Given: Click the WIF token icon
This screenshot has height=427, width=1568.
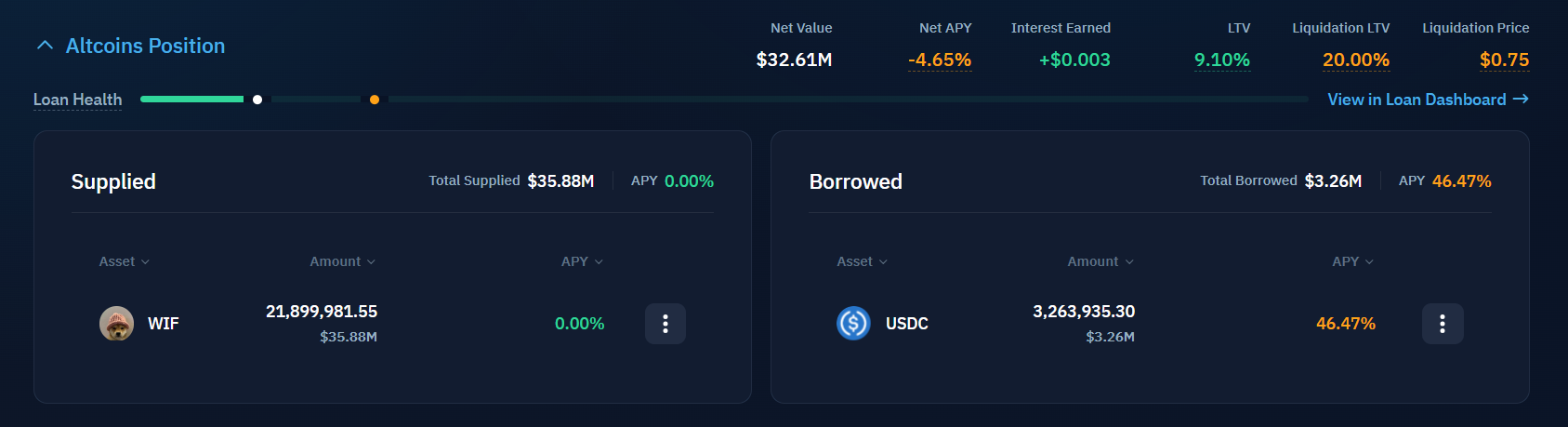Looking at the screenshot, I should coord(117,324).
